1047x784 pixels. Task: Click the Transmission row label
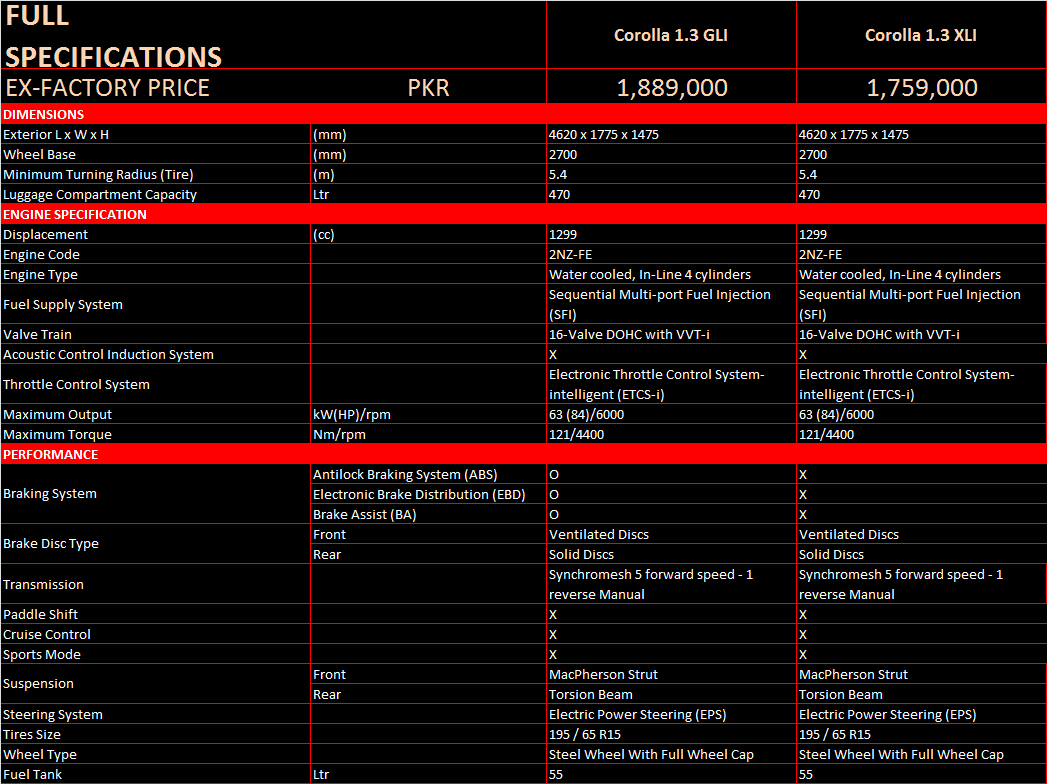43,584
